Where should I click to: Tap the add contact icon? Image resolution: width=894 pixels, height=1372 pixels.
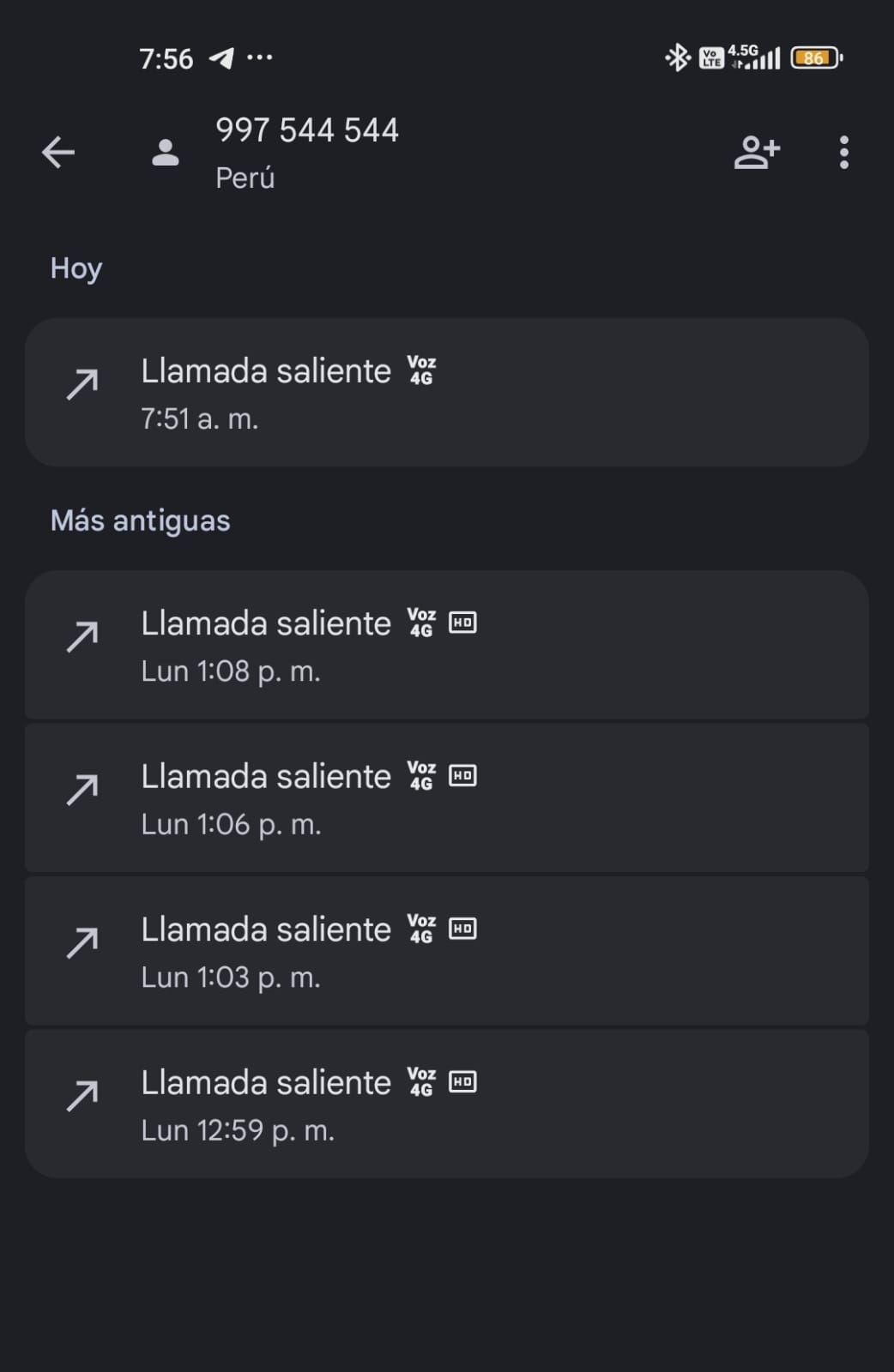coord(757,153)
